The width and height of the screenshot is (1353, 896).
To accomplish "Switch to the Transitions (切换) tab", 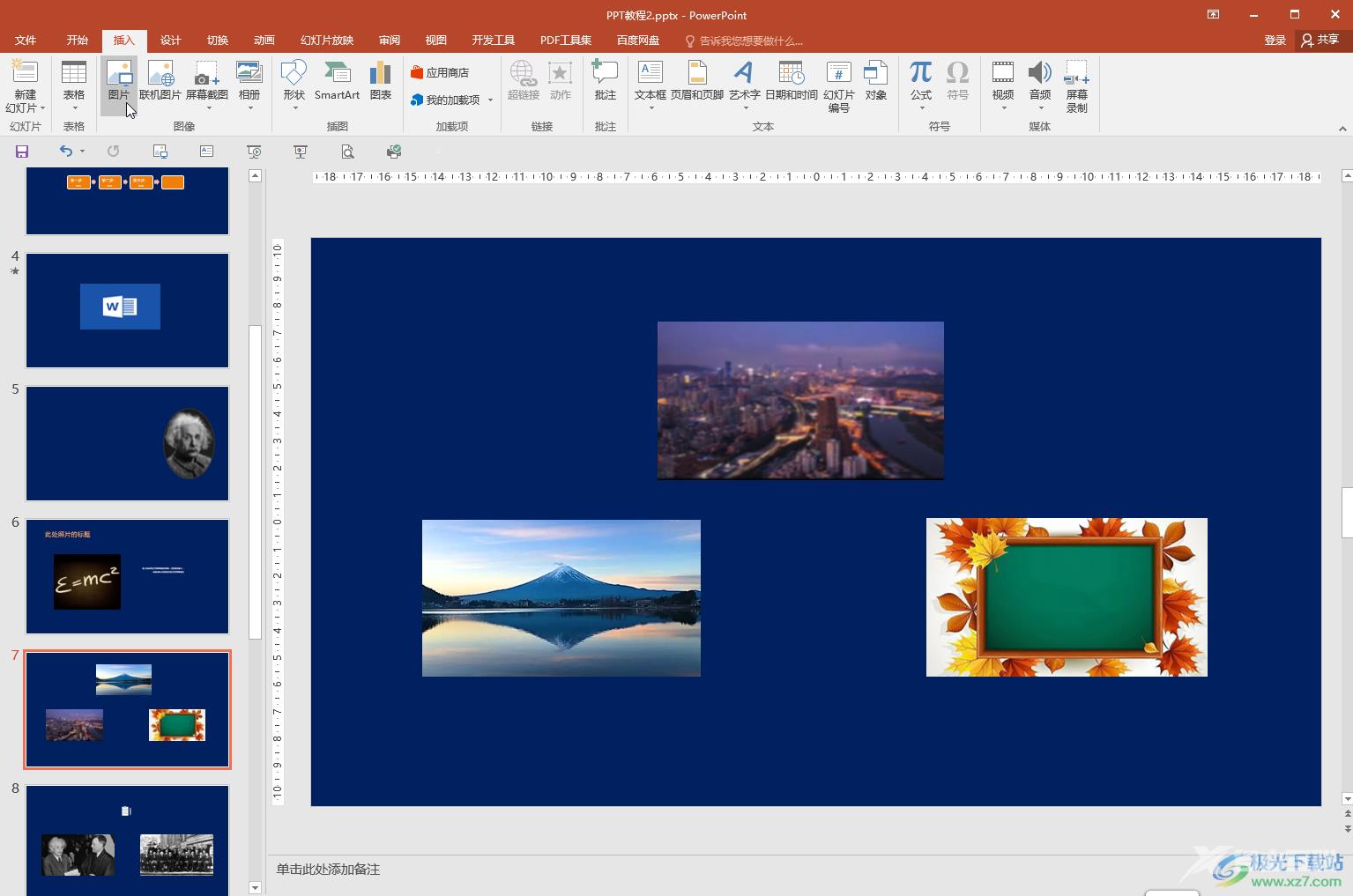I will click(x=218, y=41).
